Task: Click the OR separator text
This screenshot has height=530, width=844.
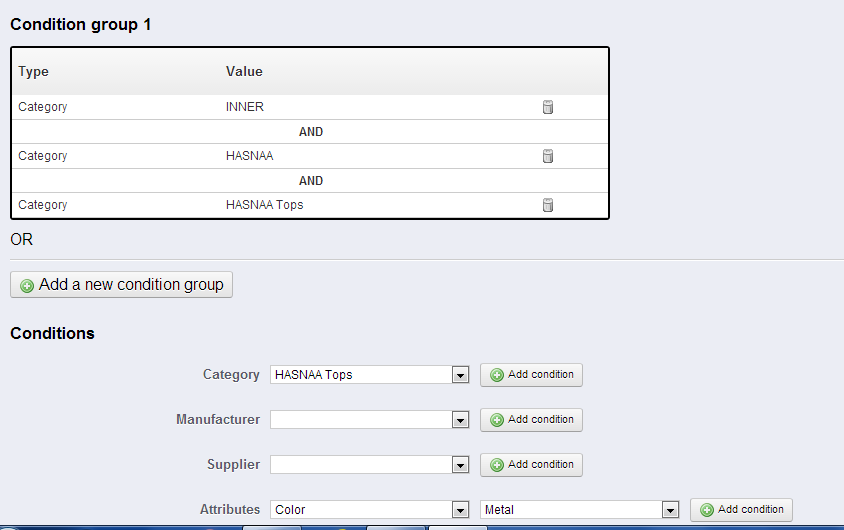Action: pyautogui.click(x=22, y=239)
